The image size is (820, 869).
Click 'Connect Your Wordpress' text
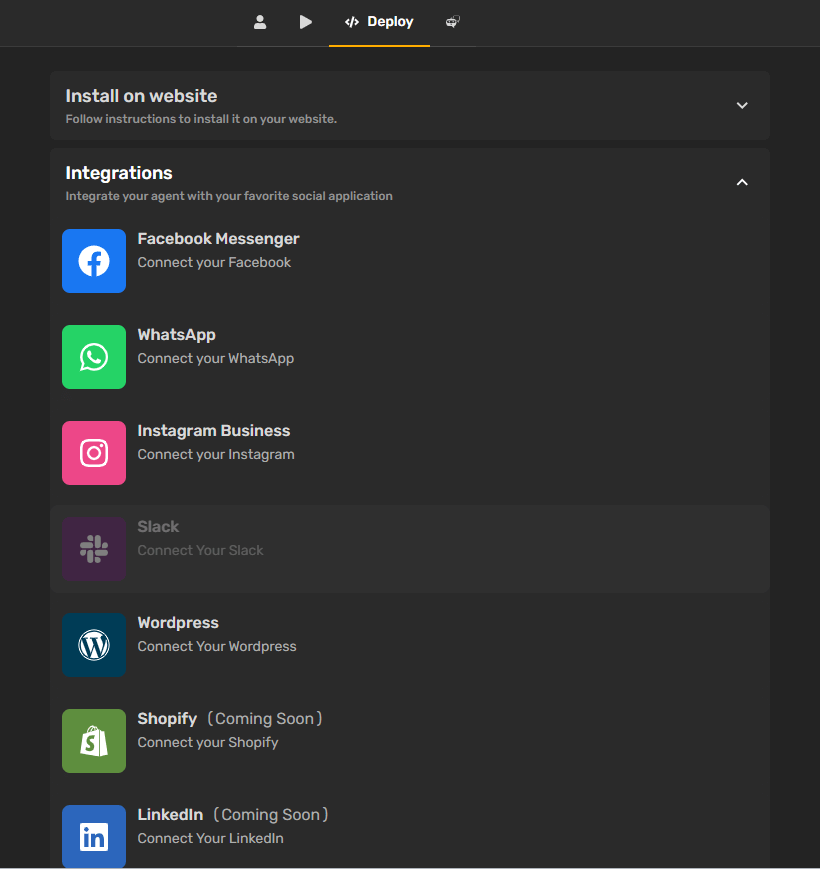pyautogui.click(x=217, y=646)
